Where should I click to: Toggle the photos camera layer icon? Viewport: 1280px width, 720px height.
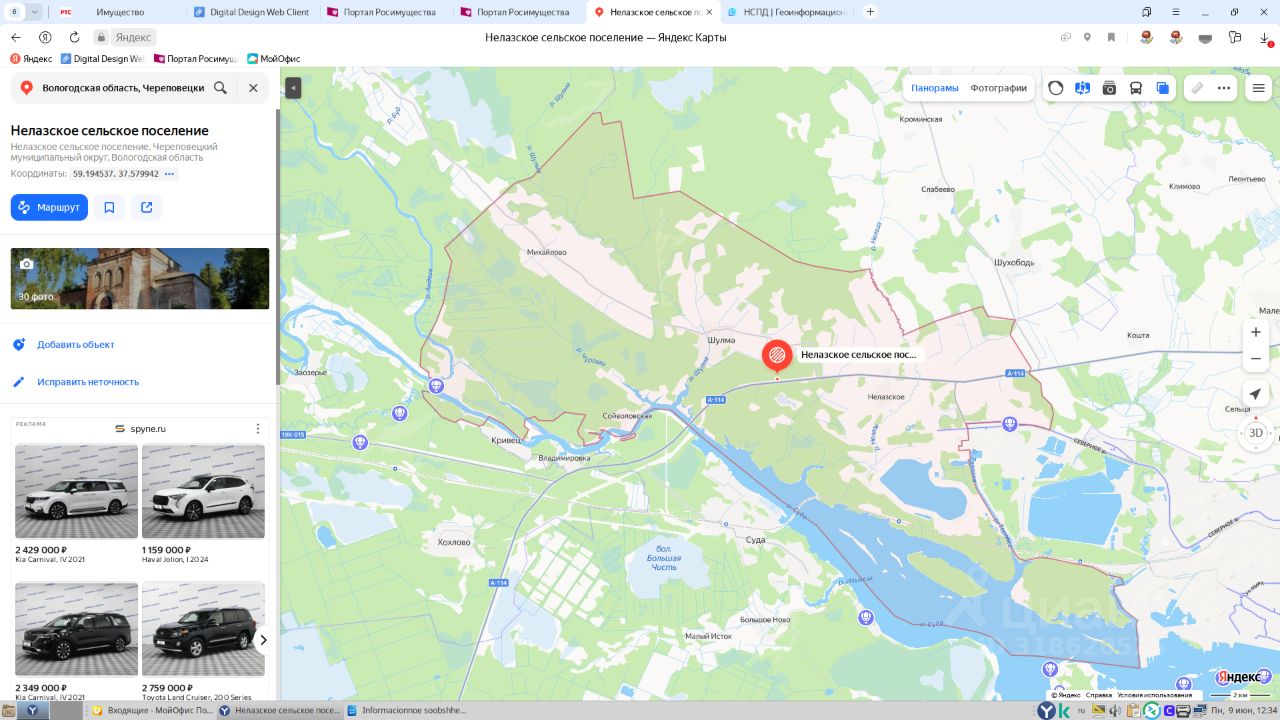1109,88
